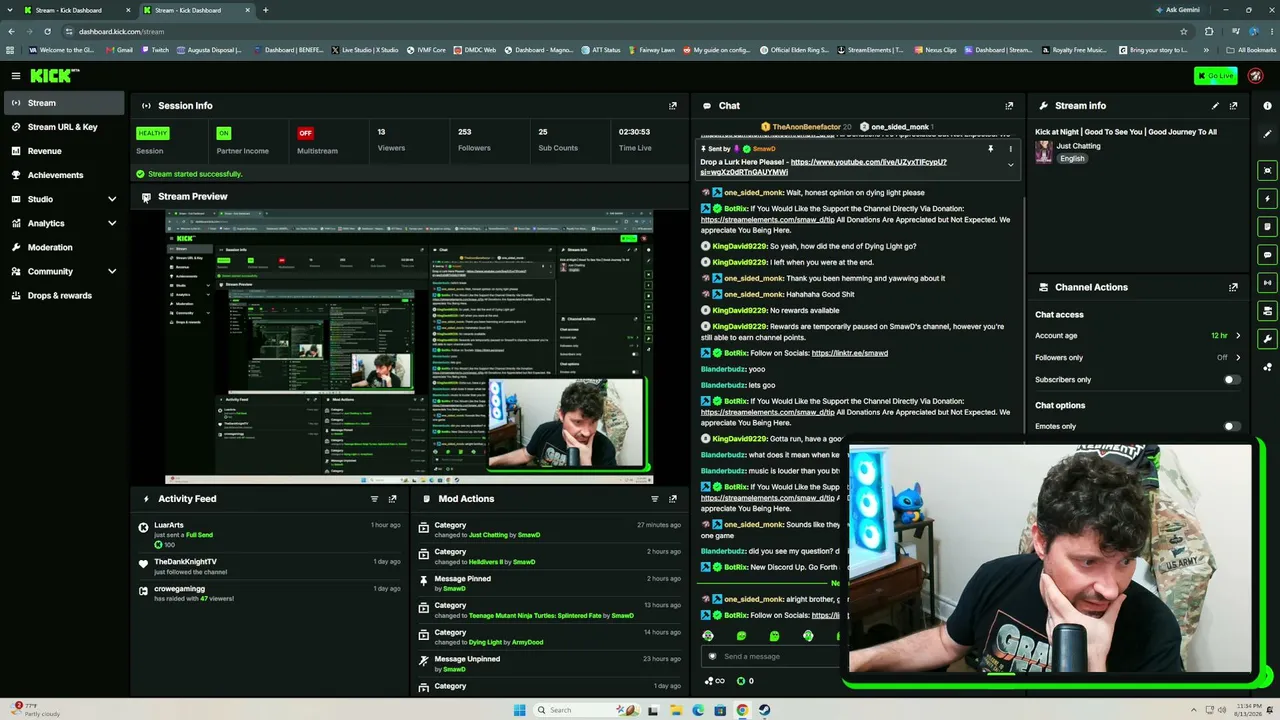1280x720 pixels.
Task: Open Stream URL & Key in the sidebar
Action: (64, 127)
